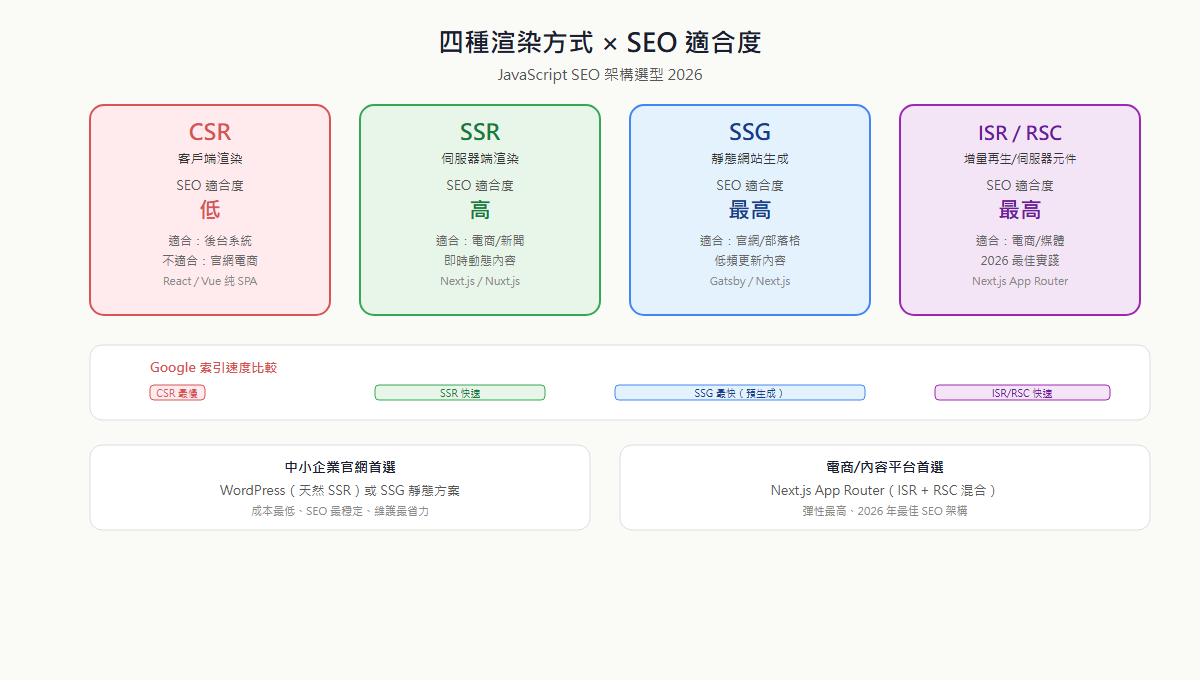The image size is (1200, 680).
Task: Click SEO 適合度 label in ISR / RSC card
Action: pyautogui.click(x=1020, y=185)
